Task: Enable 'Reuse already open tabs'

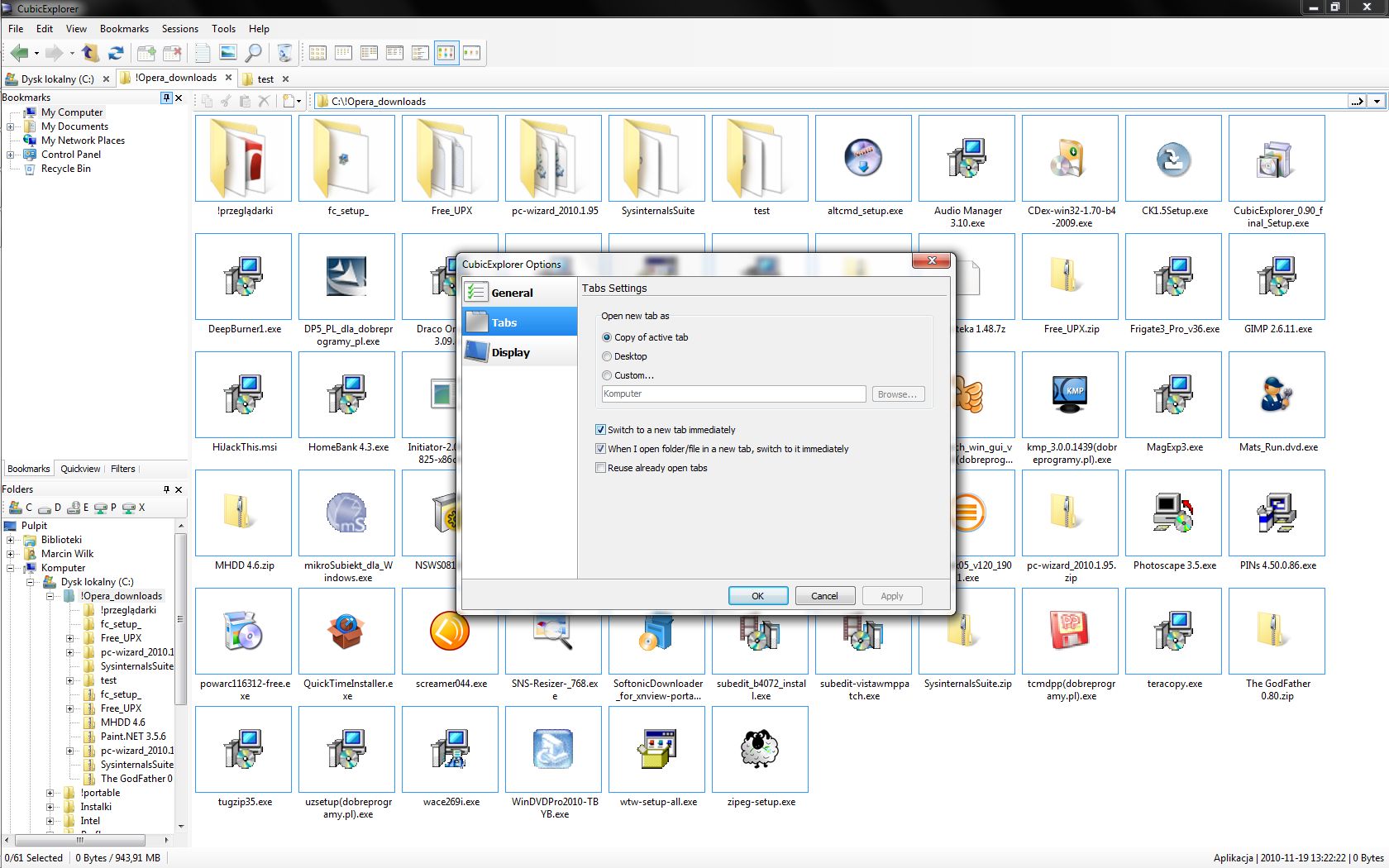Action: tap(651, 468)
